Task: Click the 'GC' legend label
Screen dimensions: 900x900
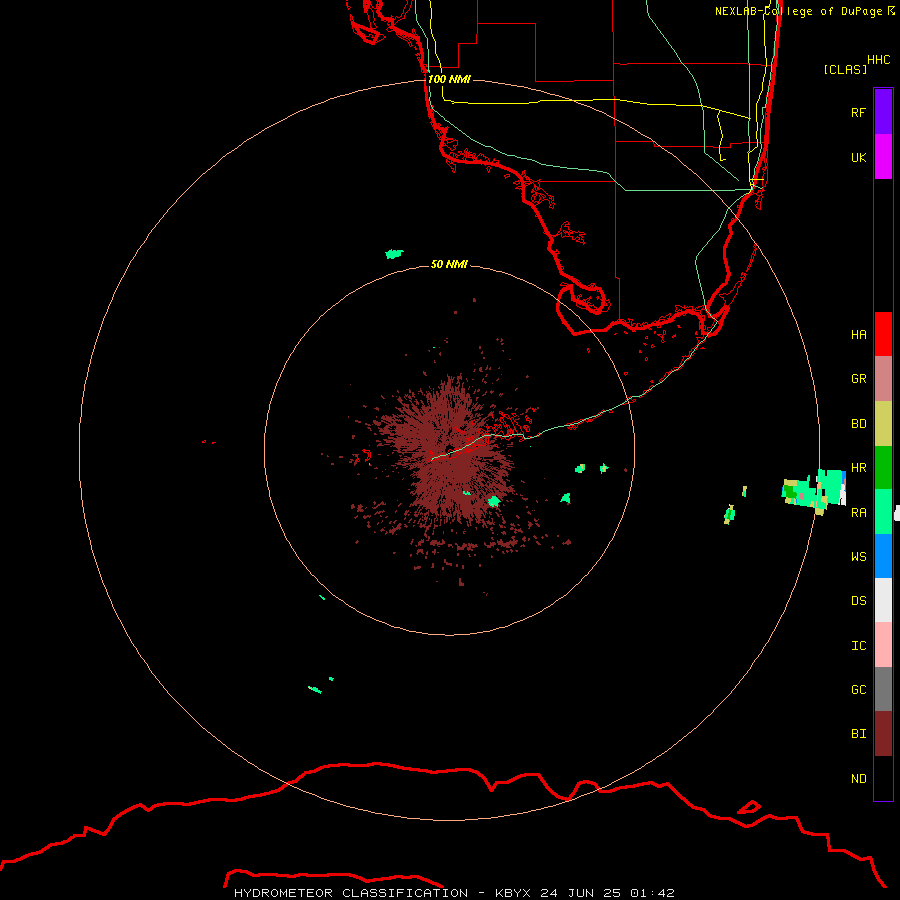Action: pyautogui.click(x=859, y=689)
